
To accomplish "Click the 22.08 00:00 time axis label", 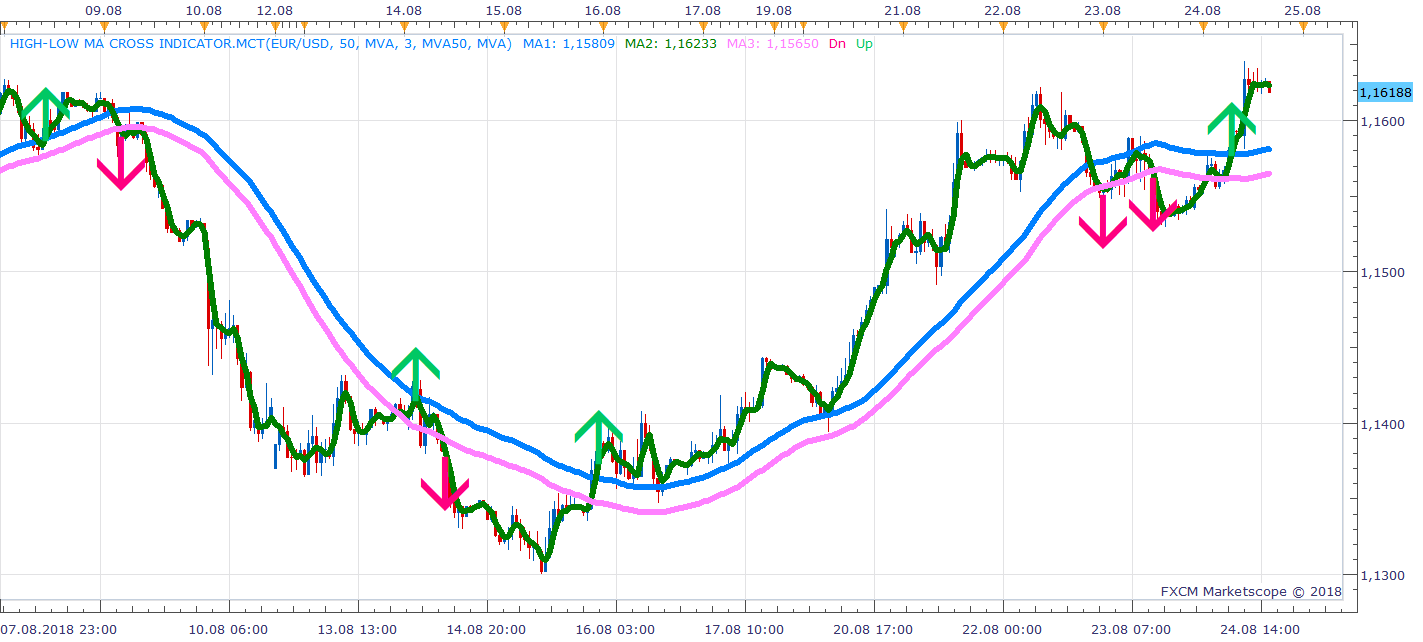I will point(1003,629).
